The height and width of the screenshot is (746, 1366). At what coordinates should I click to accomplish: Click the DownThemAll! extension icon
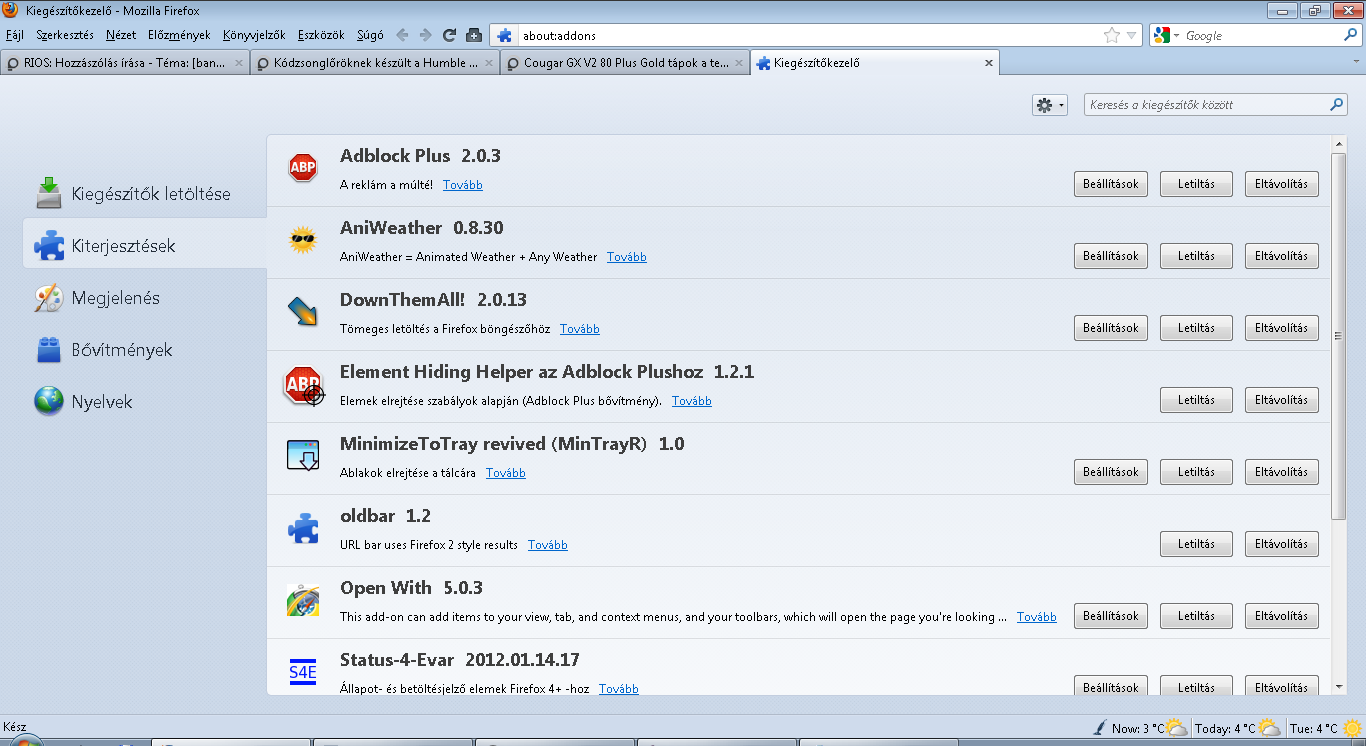303,312
